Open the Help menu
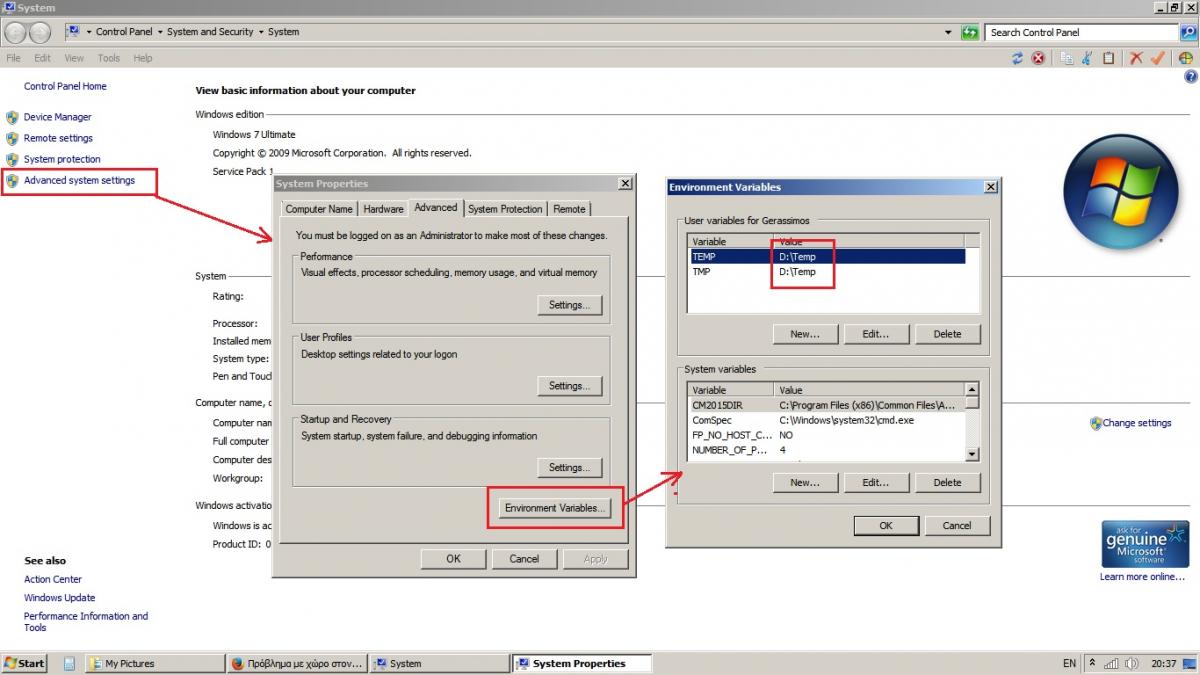This screenshot has width=1200, height=675. click(143, 58)
